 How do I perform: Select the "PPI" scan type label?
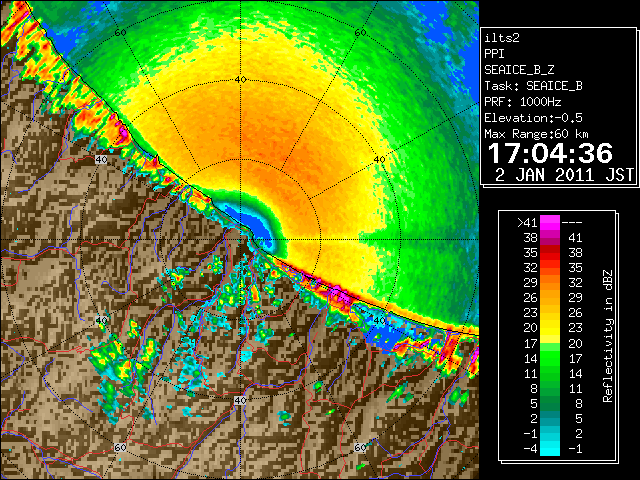click(x=494, y=54)
